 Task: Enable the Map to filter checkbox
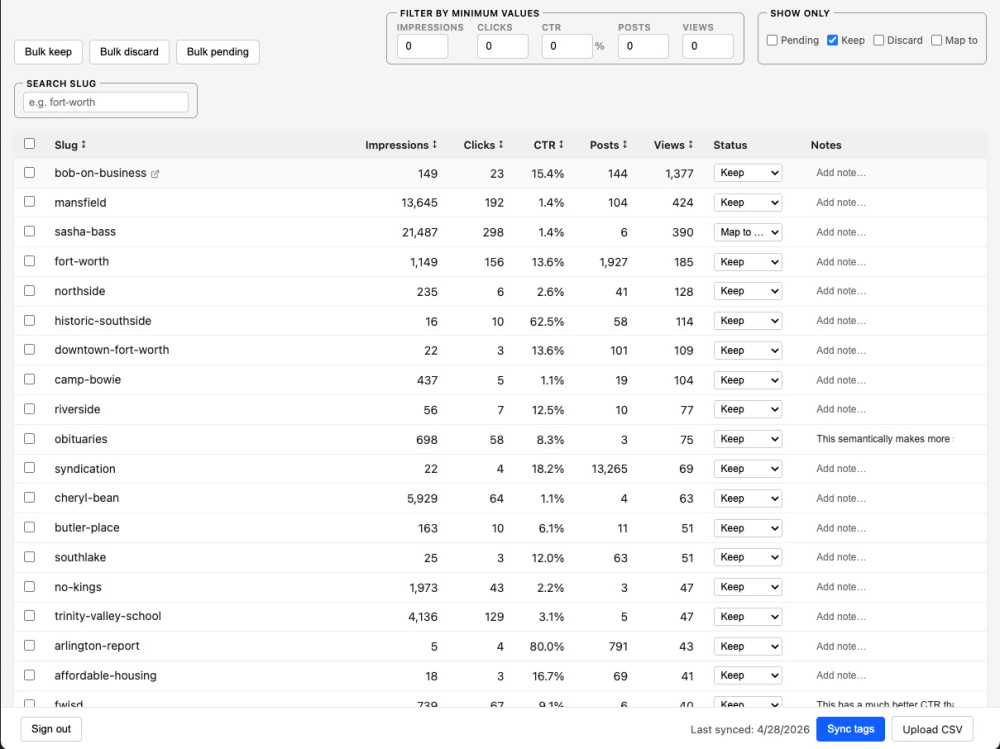point(936,40)
